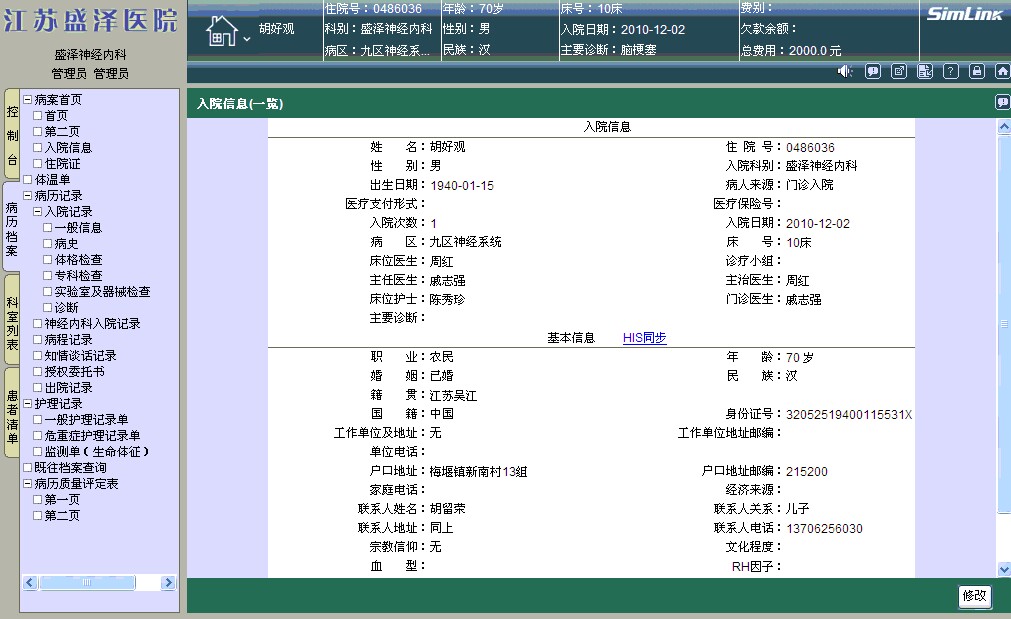Click the speaker sound icon

coord(845,71)
